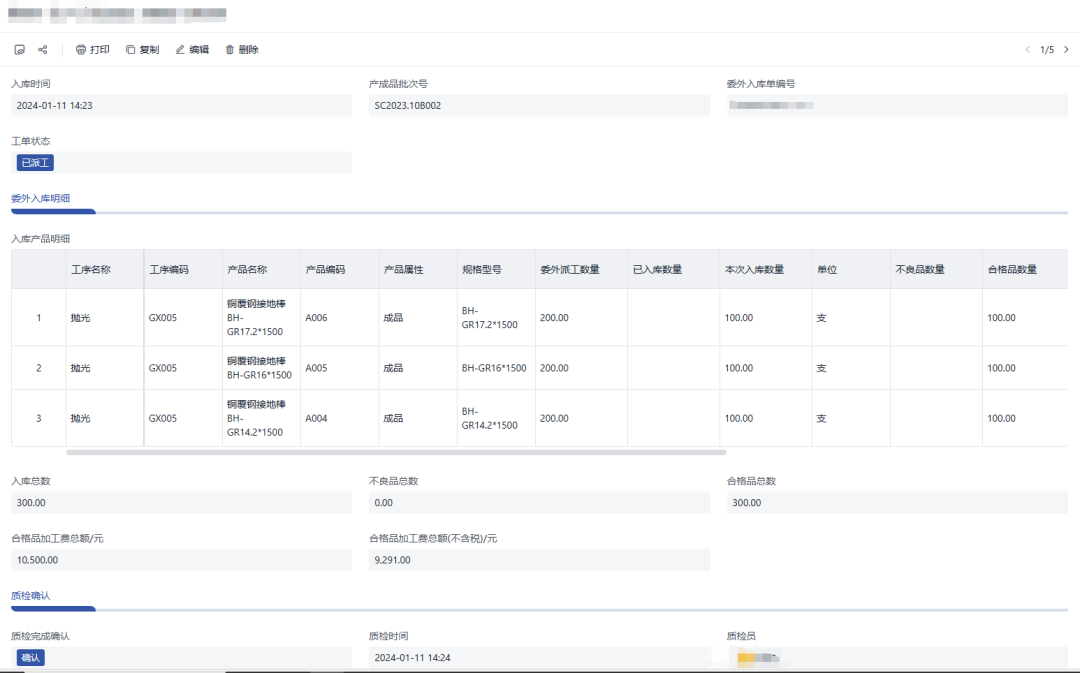This screenshot has width=1080, height=673.
Task: Click the 合格品加工费总额 field showing 10,500.00
Action: [x=180, y=560]
